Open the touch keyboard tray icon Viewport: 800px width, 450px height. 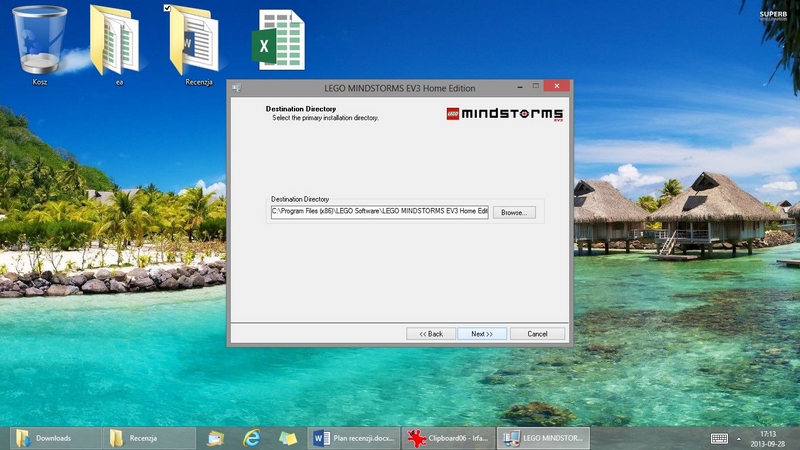[x=719, y=438]
